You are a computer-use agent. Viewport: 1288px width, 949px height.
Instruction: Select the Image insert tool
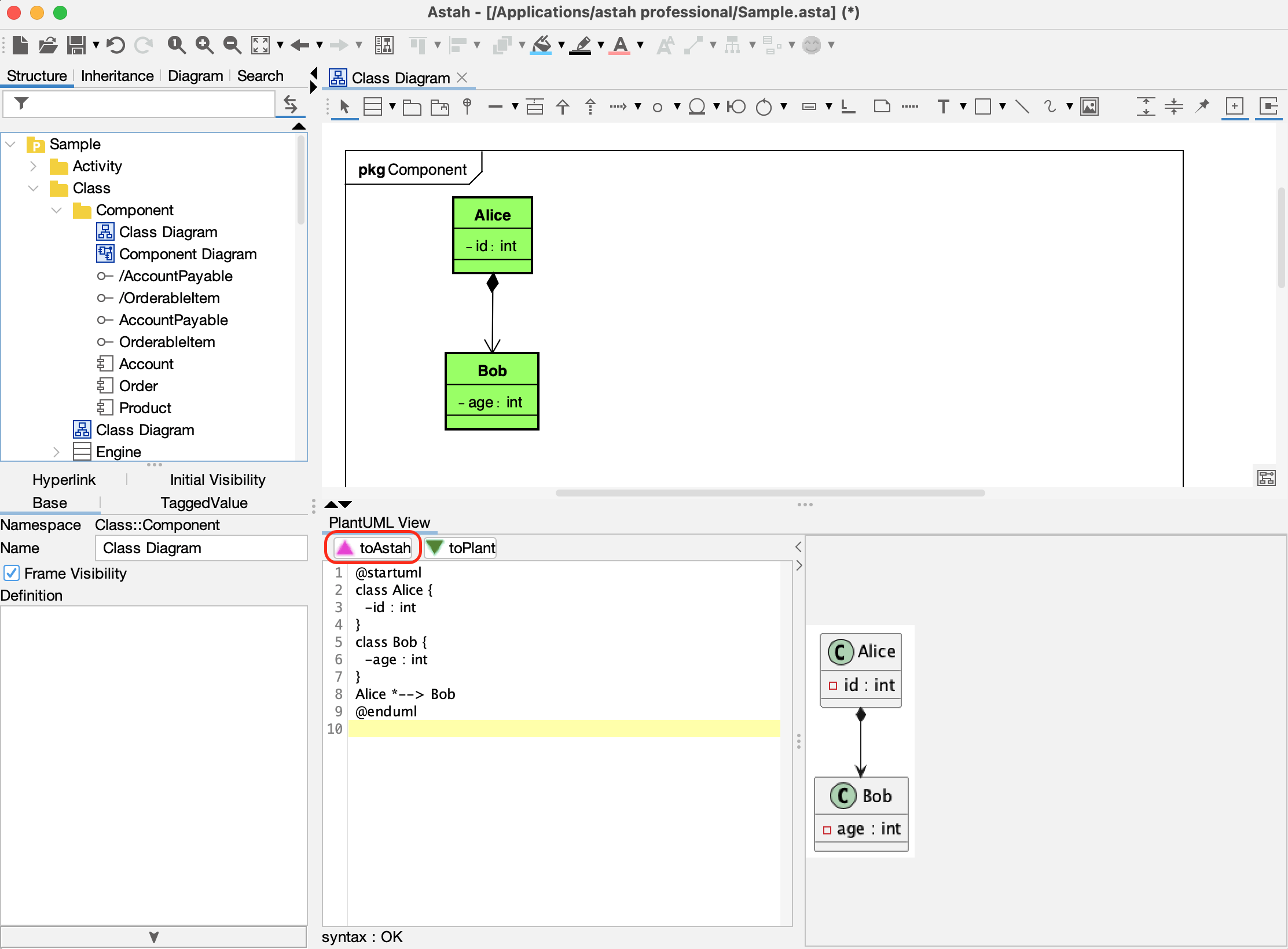click(x=1089, y=106)
